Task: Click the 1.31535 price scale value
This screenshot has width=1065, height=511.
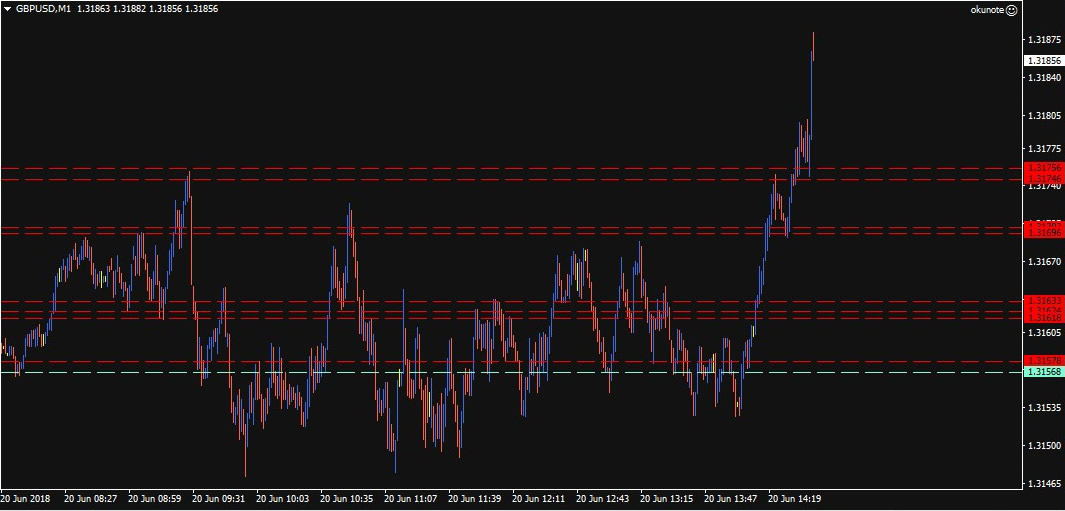Action: [1045, 408]
